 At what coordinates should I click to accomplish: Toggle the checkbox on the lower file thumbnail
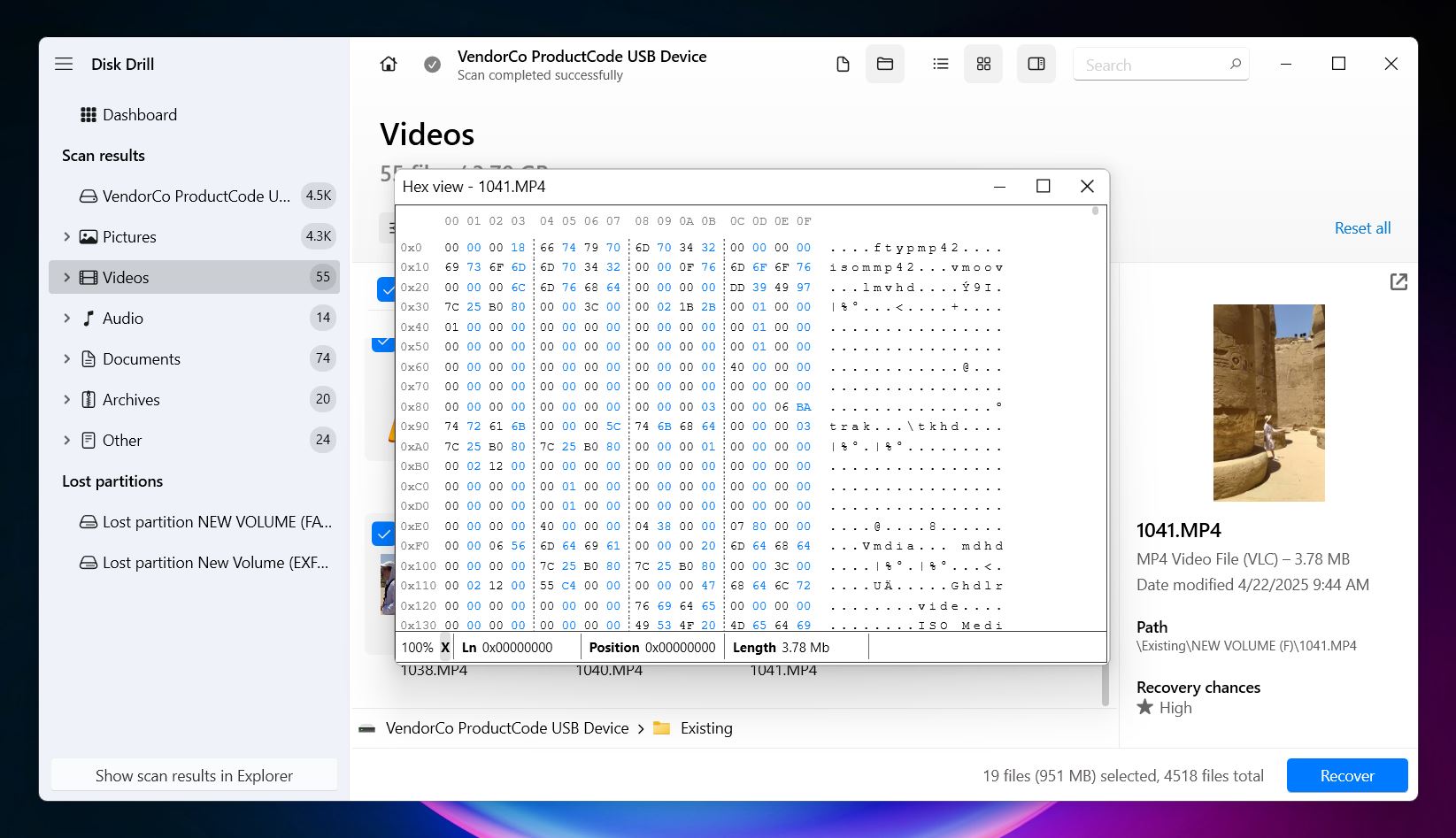[x=383, y=534]
